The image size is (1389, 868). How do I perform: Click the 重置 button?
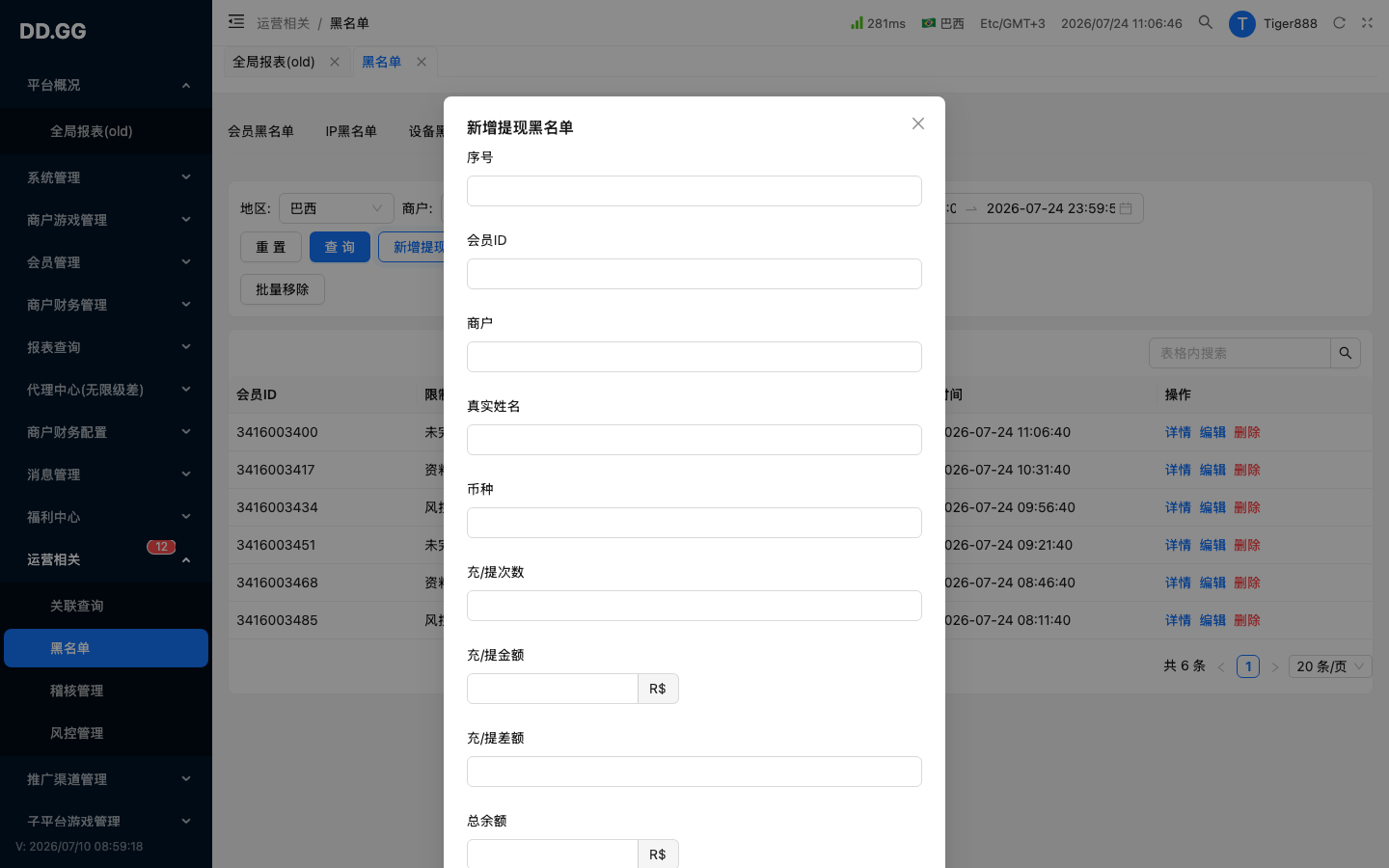271,247
